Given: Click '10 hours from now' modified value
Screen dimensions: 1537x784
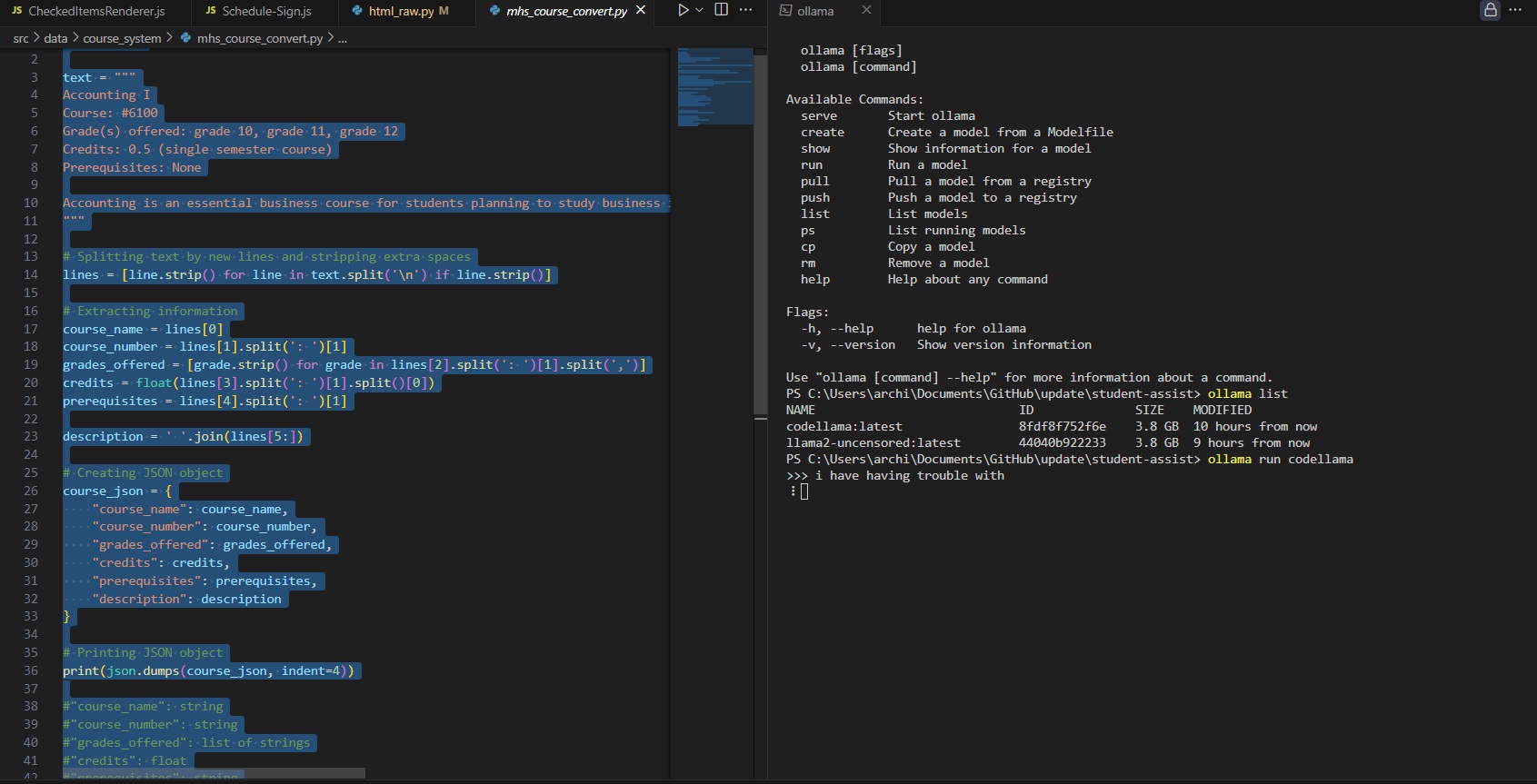Looking at the screenshot, I should coord(1255,426).
